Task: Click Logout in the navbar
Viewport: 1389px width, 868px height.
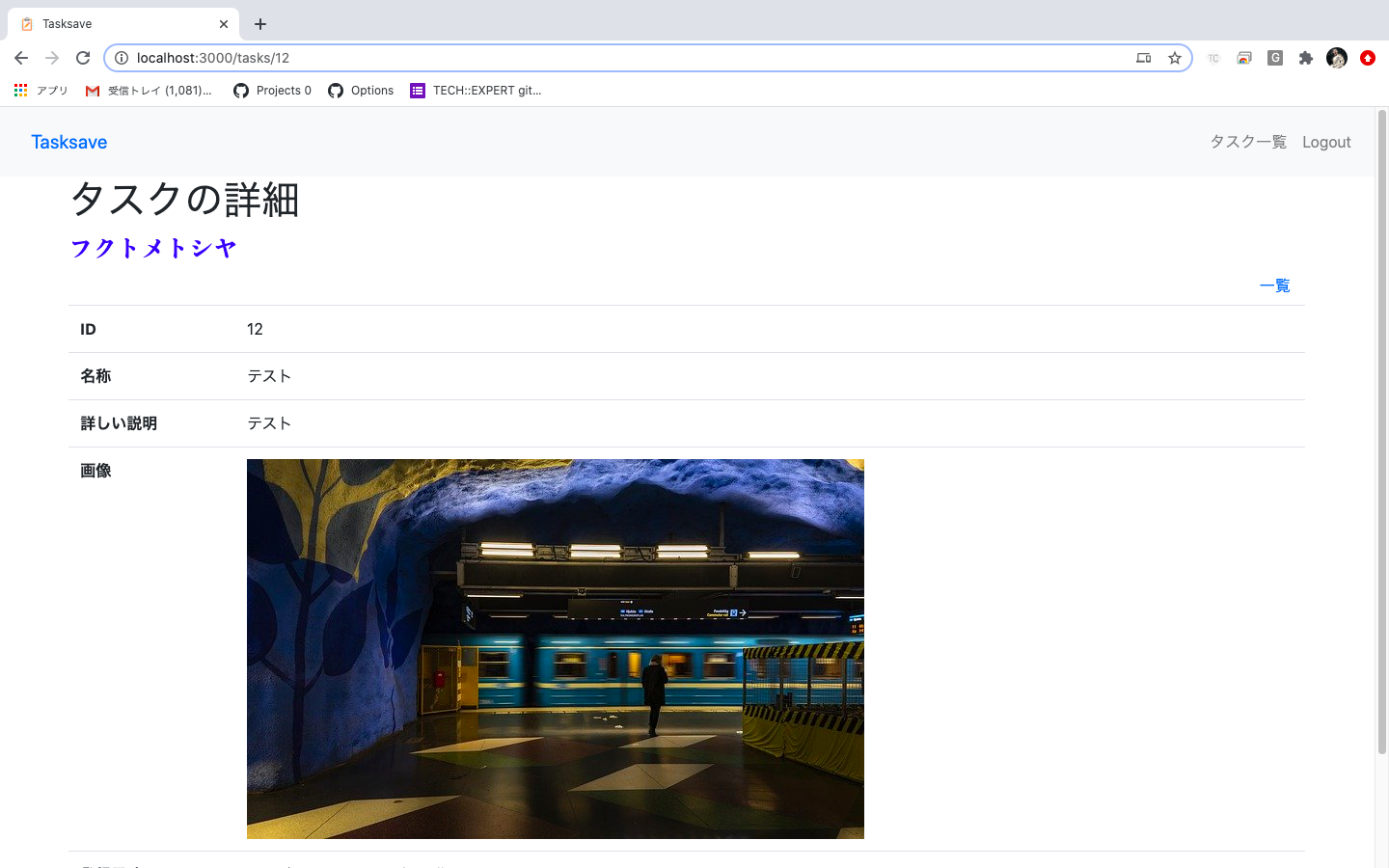Action: tap(1326, 142)
